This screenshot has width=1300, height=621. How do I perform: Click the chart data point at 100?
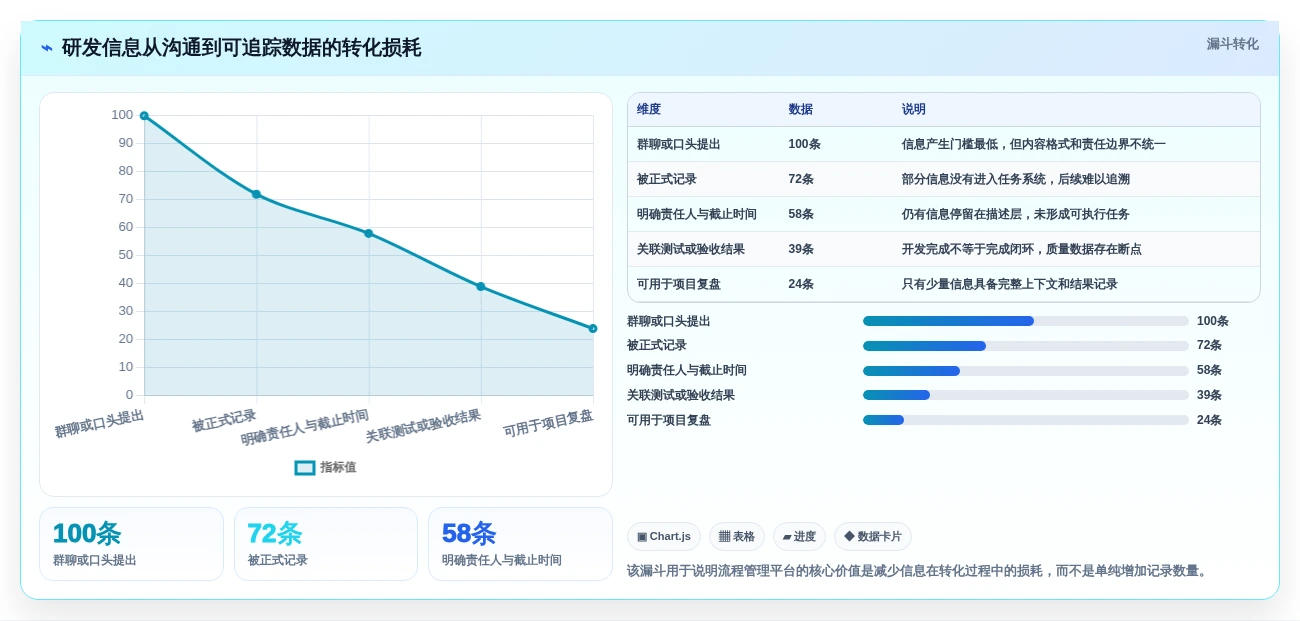(x=144, y=116)
